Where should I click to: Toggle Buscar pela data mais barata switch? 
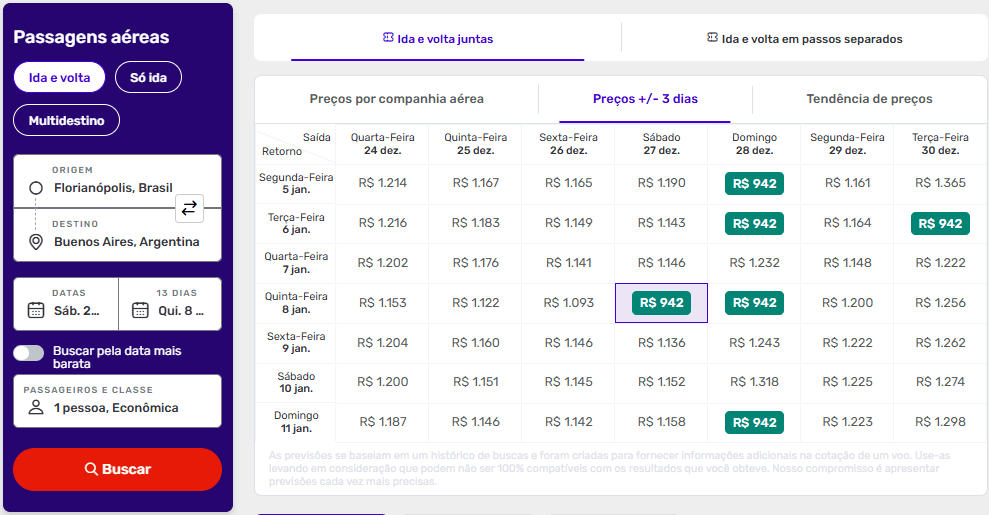[x=29, y=352]
